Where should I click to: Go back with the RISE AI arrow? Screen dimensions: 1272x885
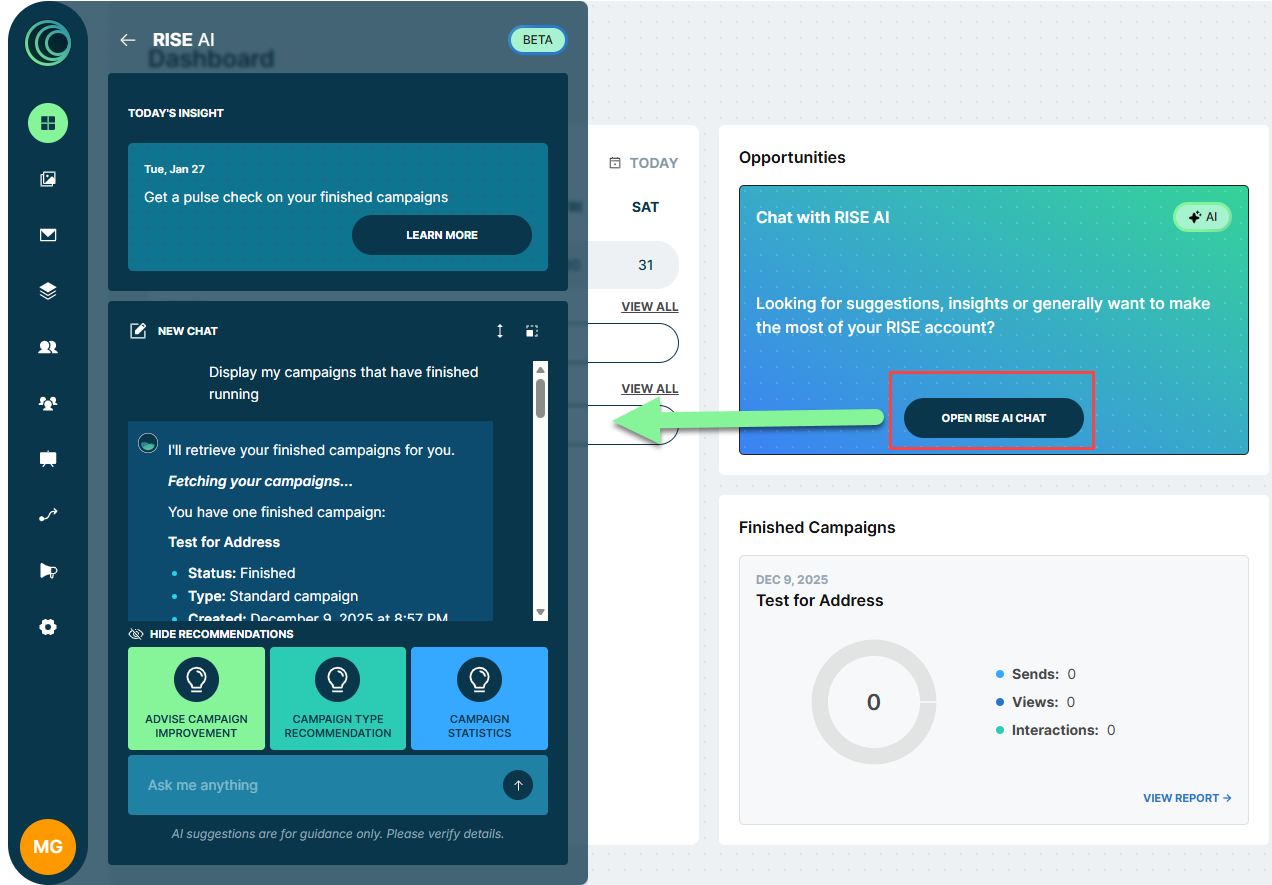[127, 40]
